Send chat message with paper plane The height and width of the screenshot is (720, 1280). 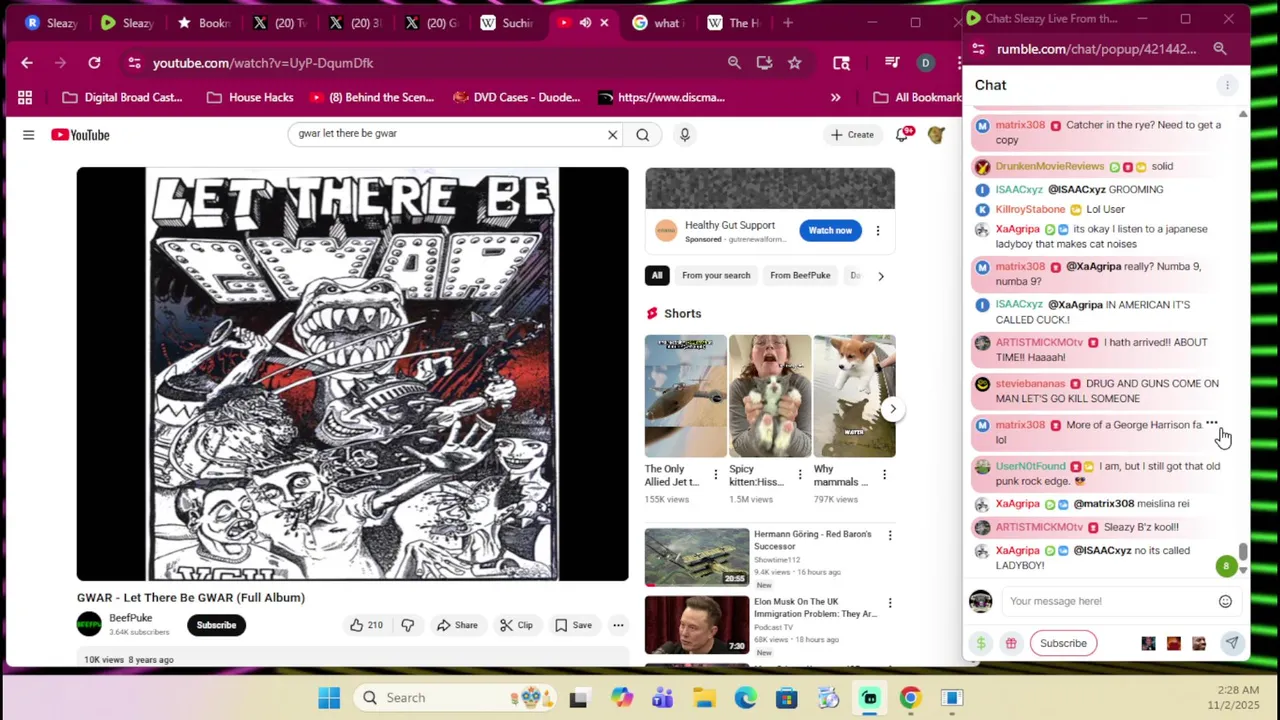(x=1231, y=643)
